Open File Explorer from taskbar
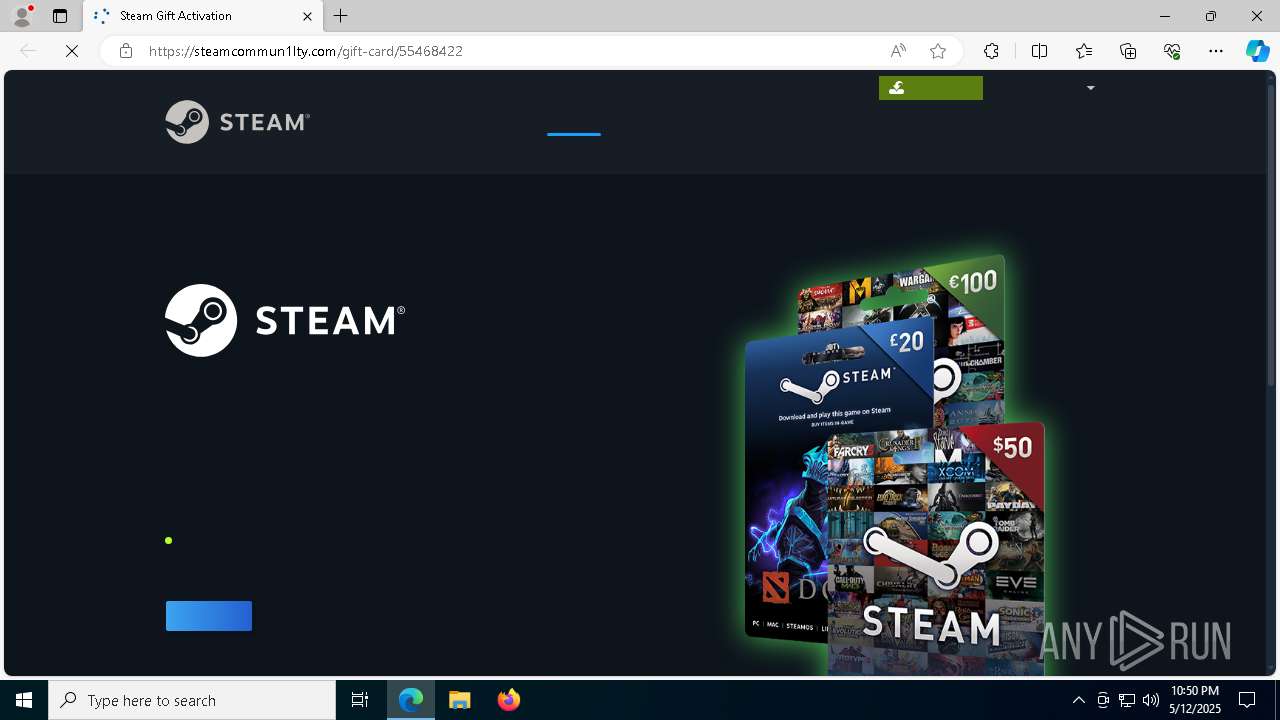1280x720 pixels. click(460, 700)
